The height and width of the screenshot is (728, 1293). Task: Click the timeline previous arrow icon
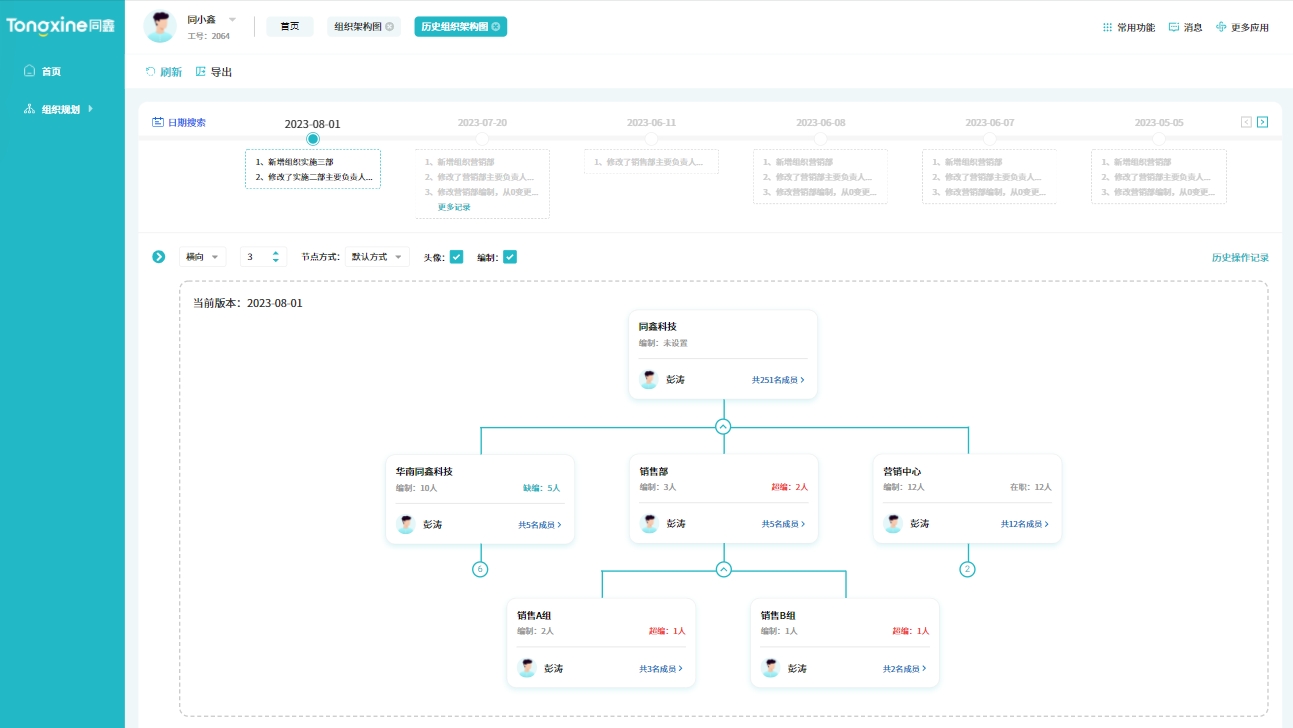tap(1246, 122)
